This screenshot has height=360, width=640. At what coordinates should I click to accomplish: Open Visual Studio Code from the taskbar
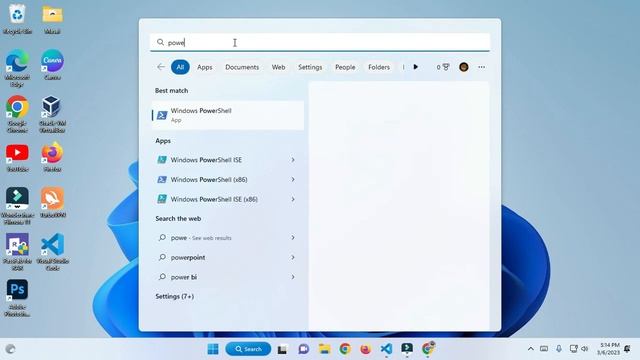[386, 349]
